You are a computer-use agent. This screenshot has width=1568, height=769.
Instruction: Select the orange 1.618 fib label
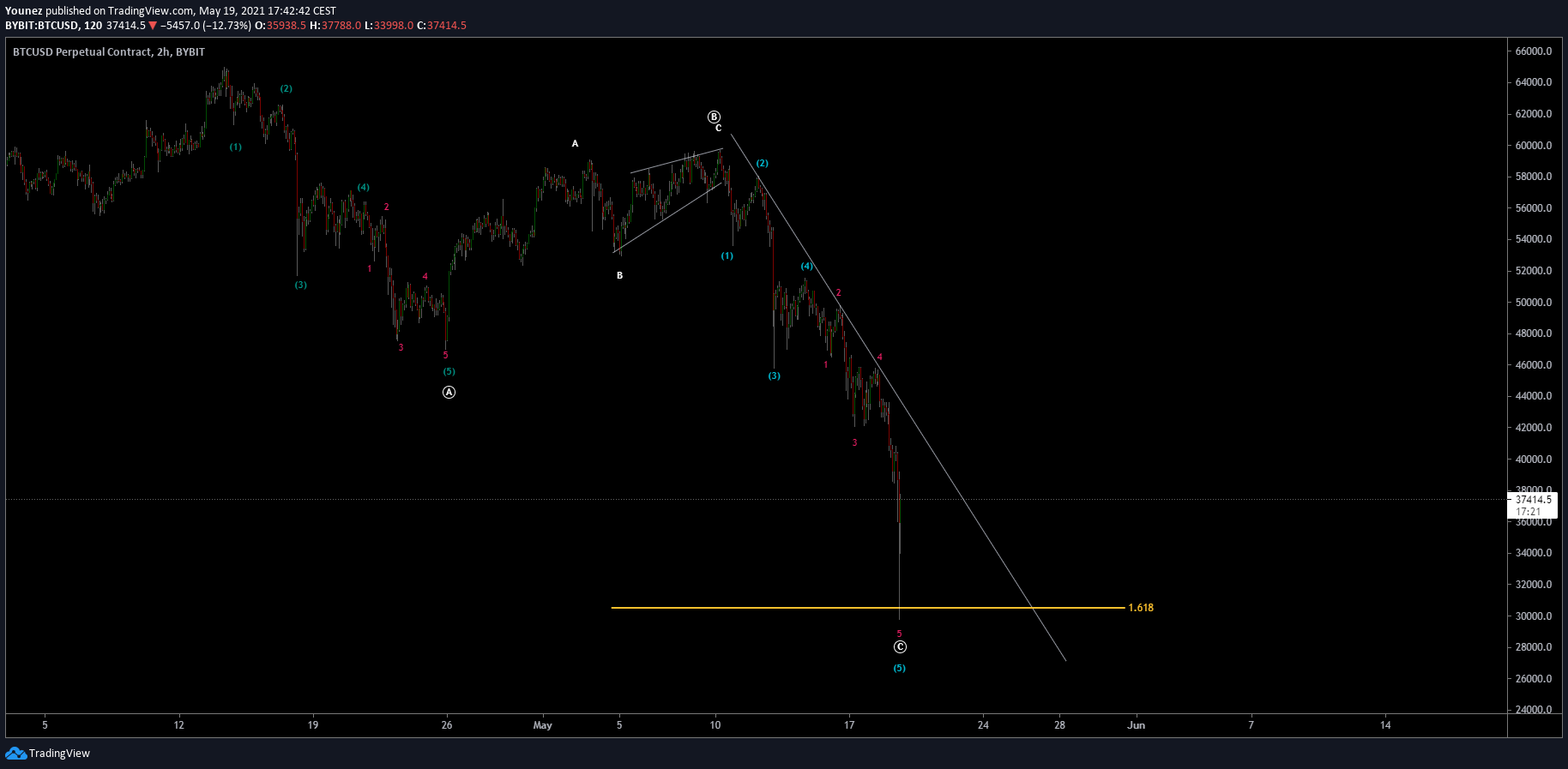pyautogui.click(x=1141, y=608)
